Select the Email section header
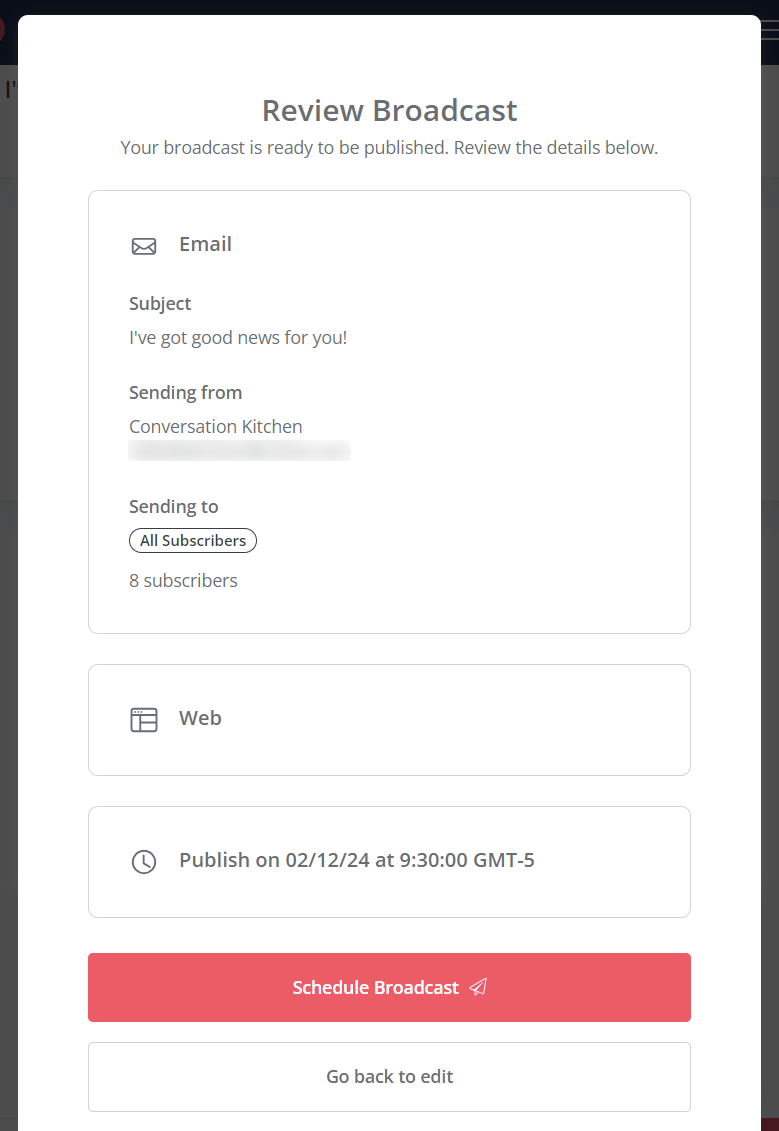 [x=205, y=244]
